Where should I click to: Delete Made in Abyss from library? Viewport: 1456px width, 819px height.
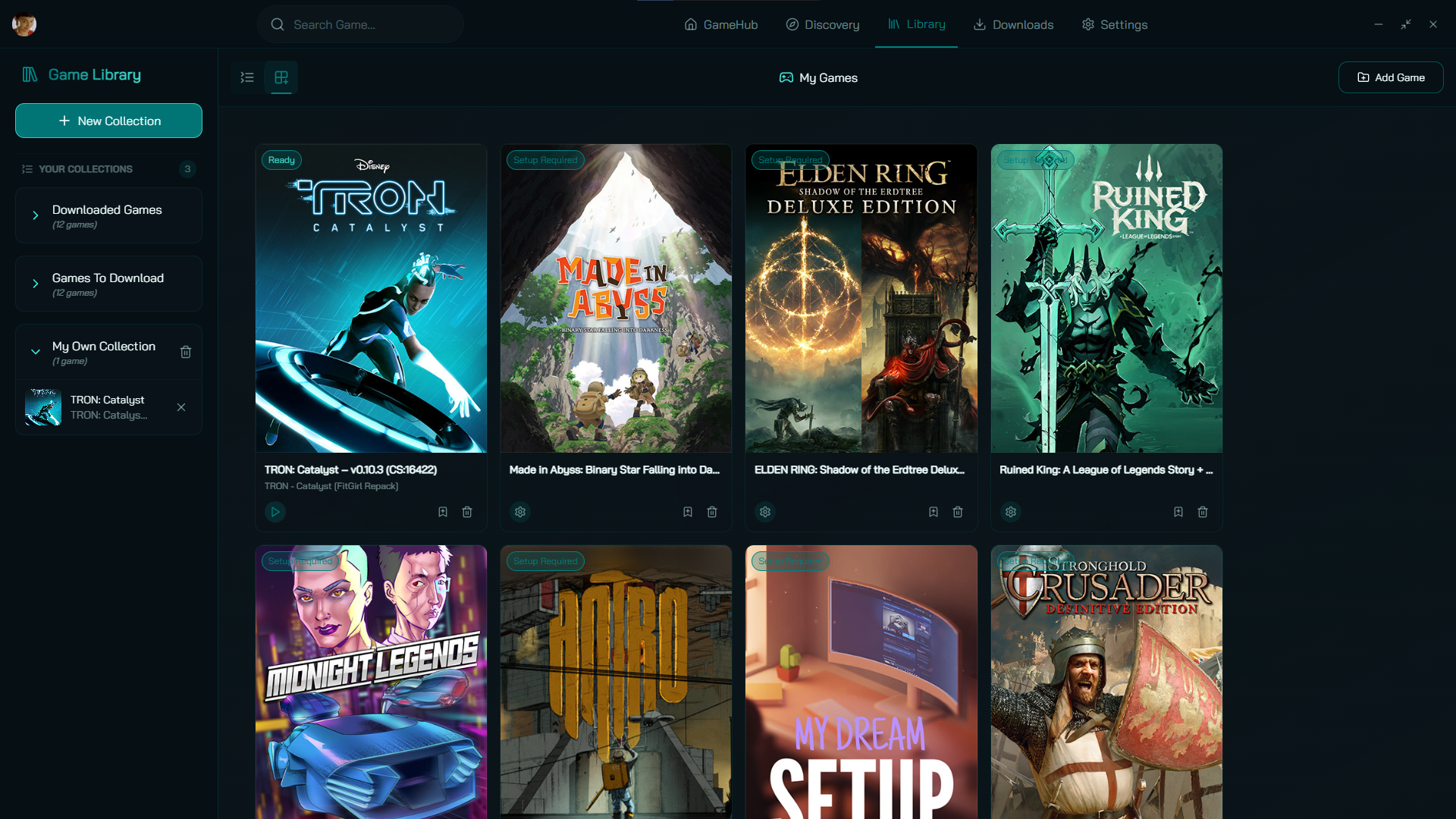click(712, 512)
